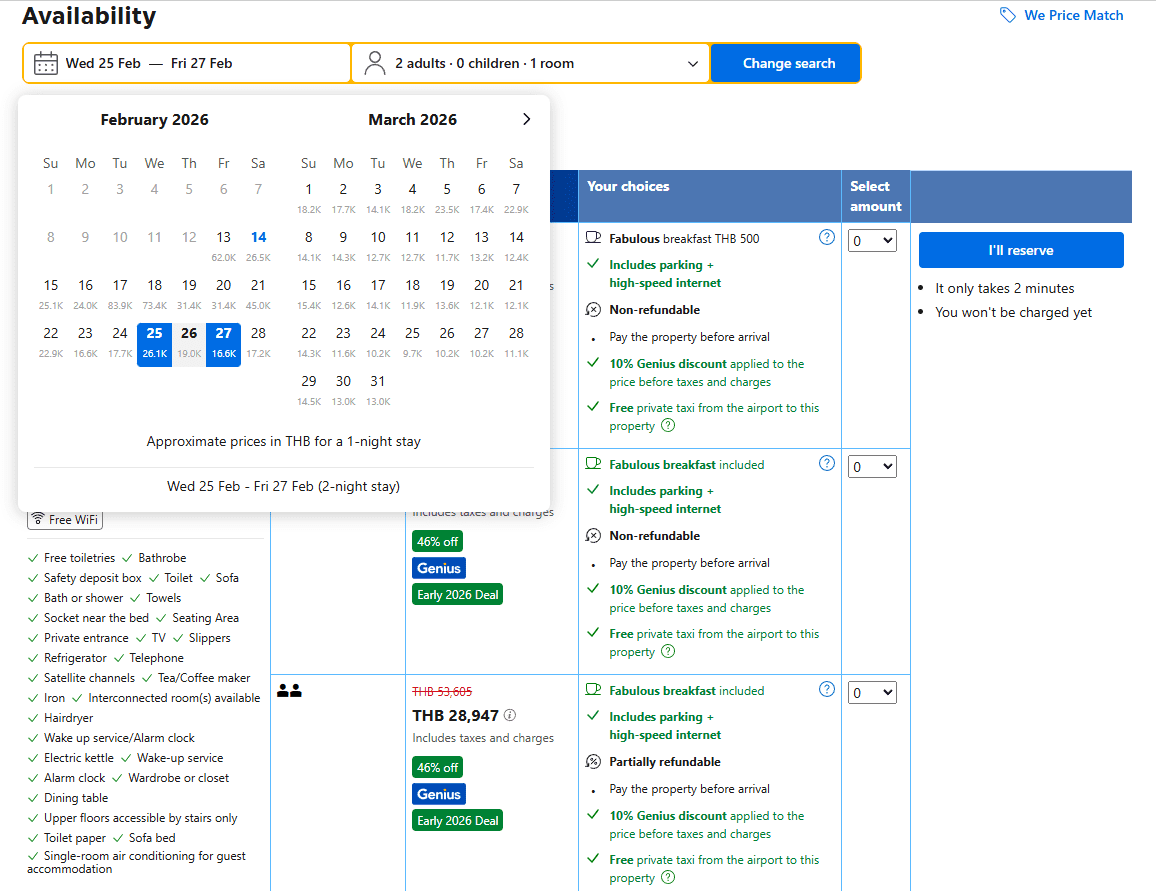Advance calendar to next month with the chevron

coord(526,118)
